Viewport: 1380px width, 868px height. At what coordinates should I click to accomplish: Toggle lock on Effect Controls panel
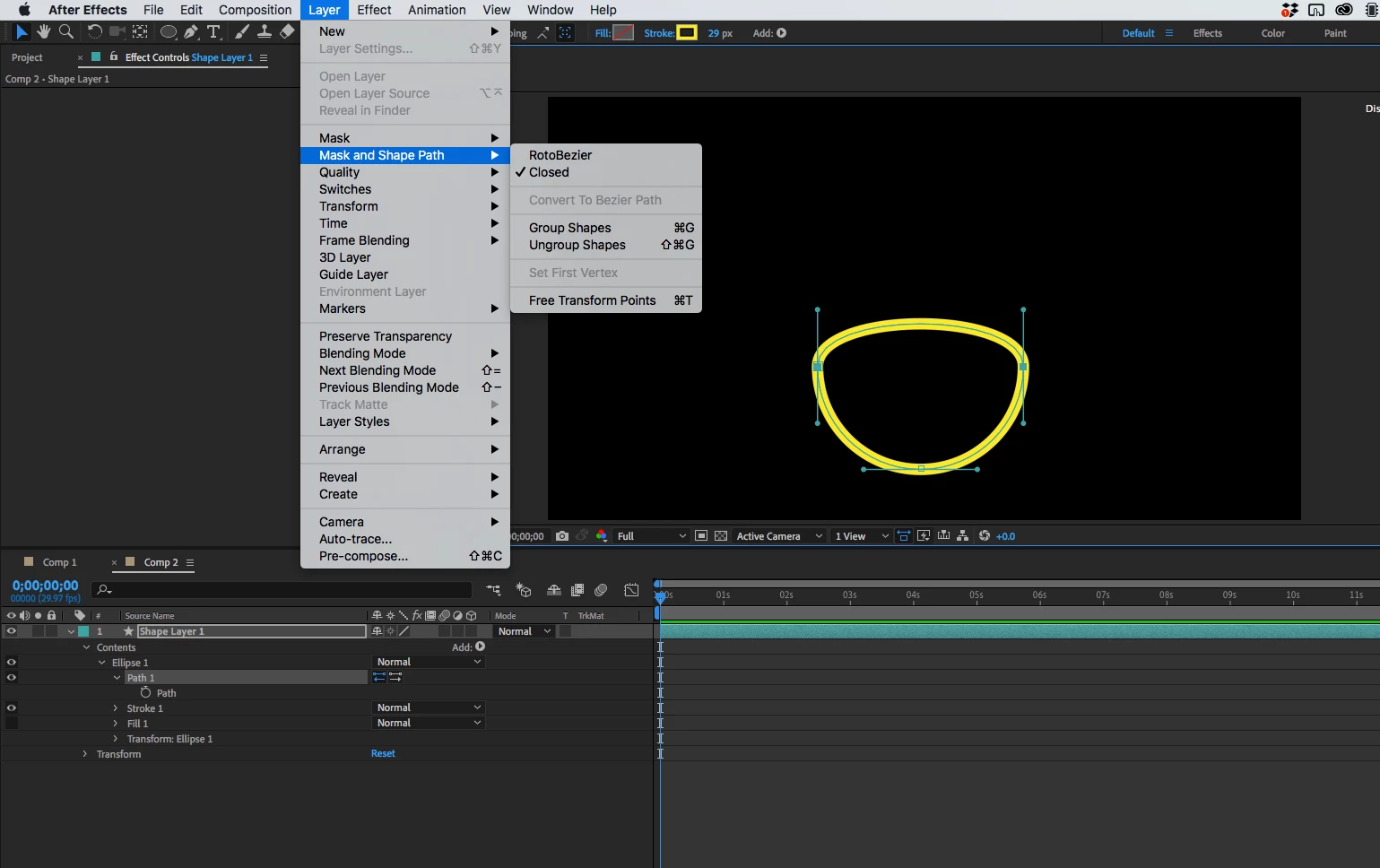pyautogui.click(x=114, y=56)
